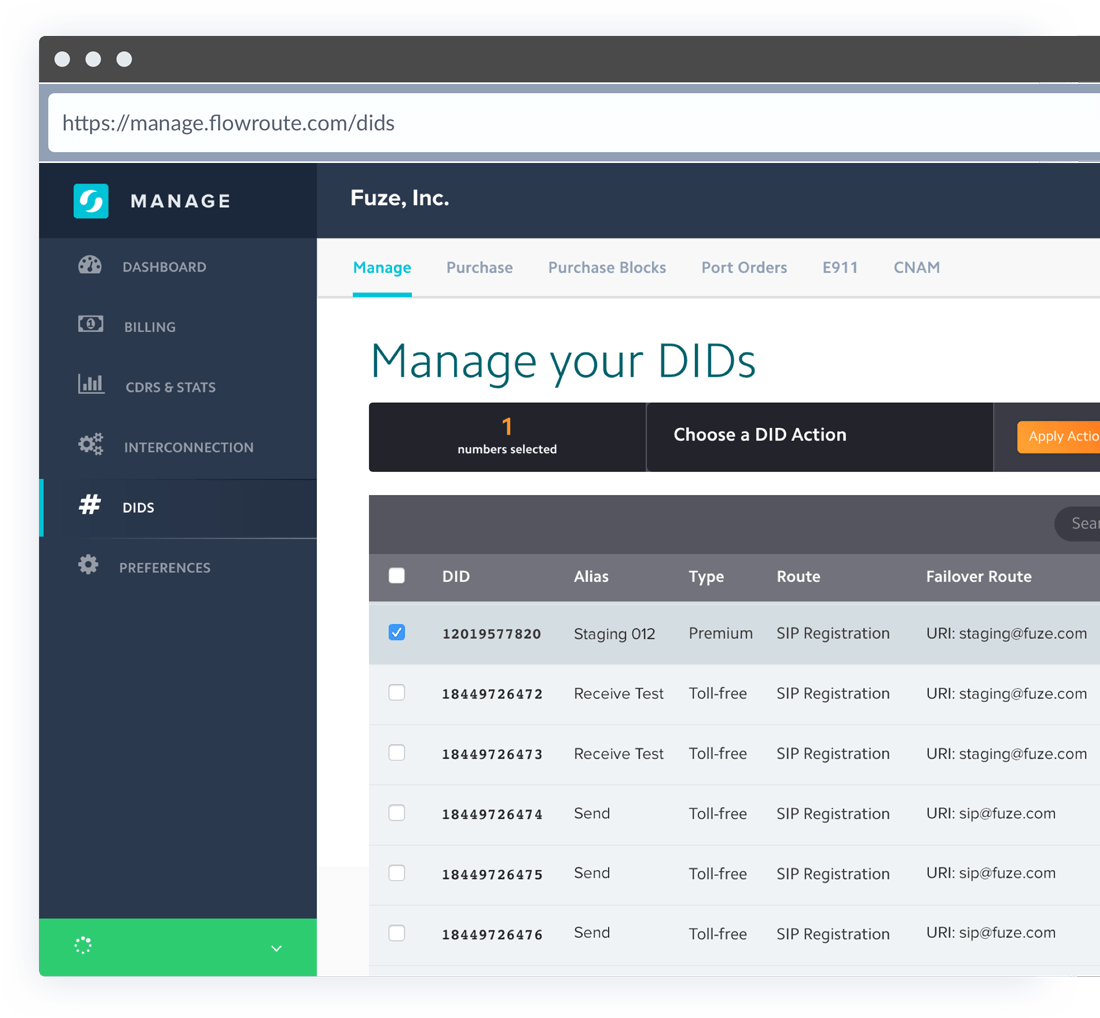Click the Send alias for 18449726474
This screenshot has width=1100, height=1018.
click(592, 814)
